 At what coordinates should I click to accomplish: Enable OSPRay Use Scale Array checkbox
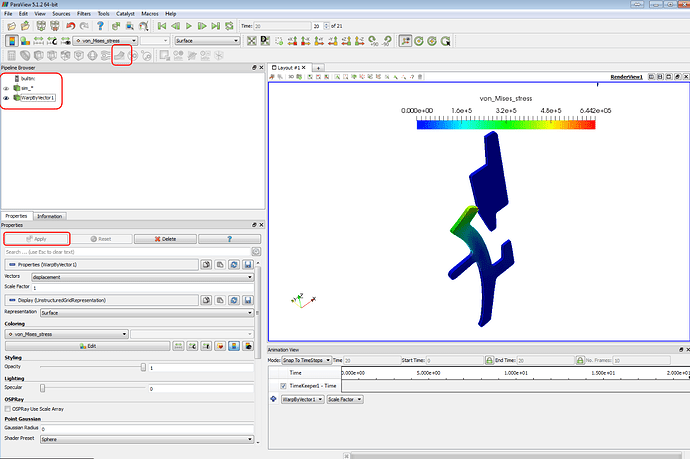pyautogui.click(x=8, y=409)
